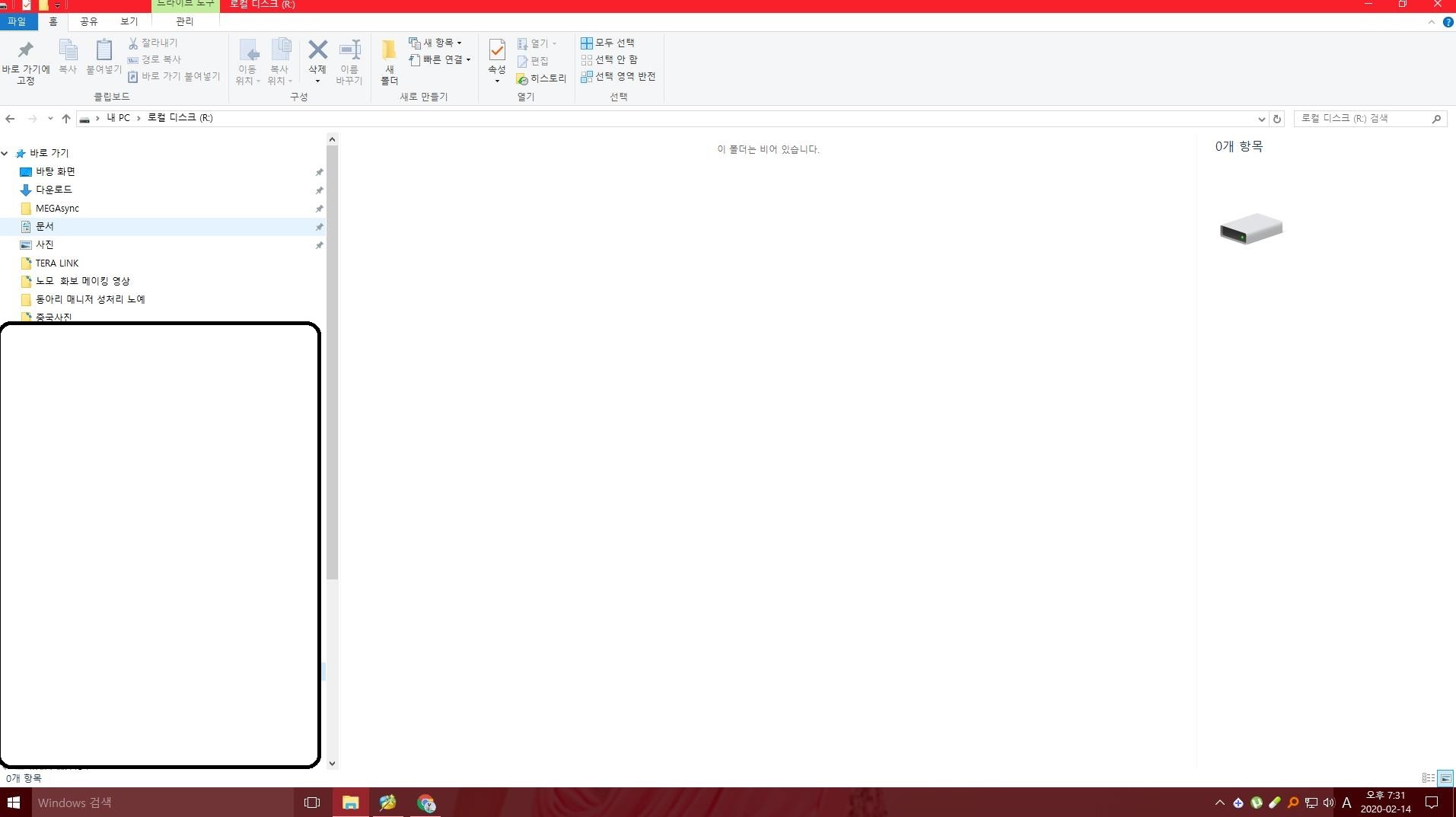The width and height of the screenshot is (1456, 817).
Task: Collapse the ribbon with the top-right chevron
Action: (x=1431, y=22)
